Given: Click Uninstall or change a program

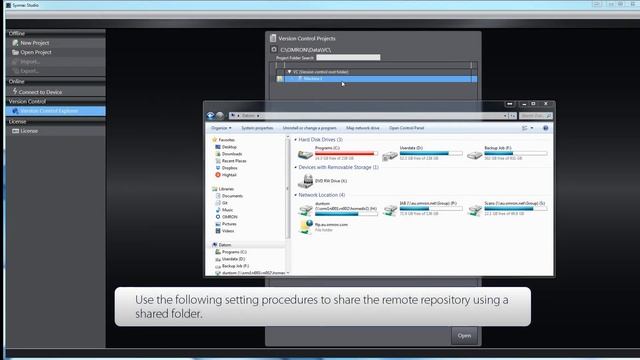Looking at the screenshot, I should 310,128.
